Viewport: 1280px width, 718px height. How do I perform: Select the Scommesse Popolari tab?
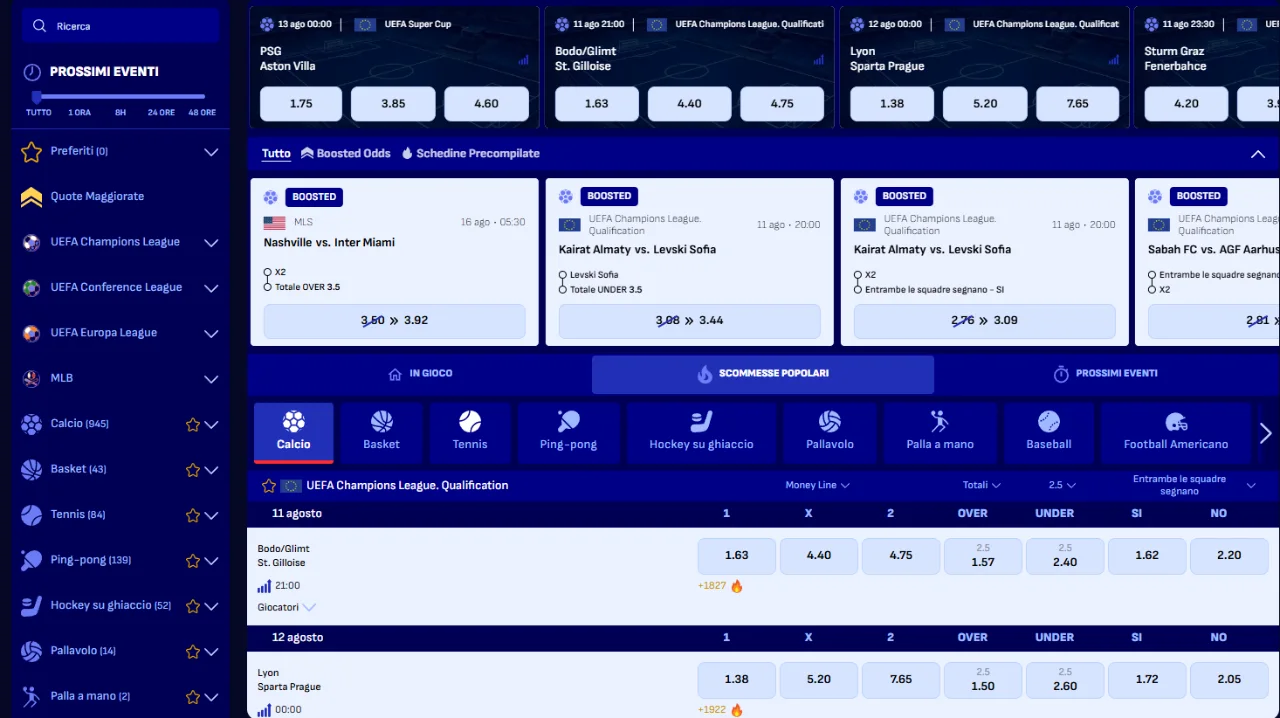pos(763,374)
